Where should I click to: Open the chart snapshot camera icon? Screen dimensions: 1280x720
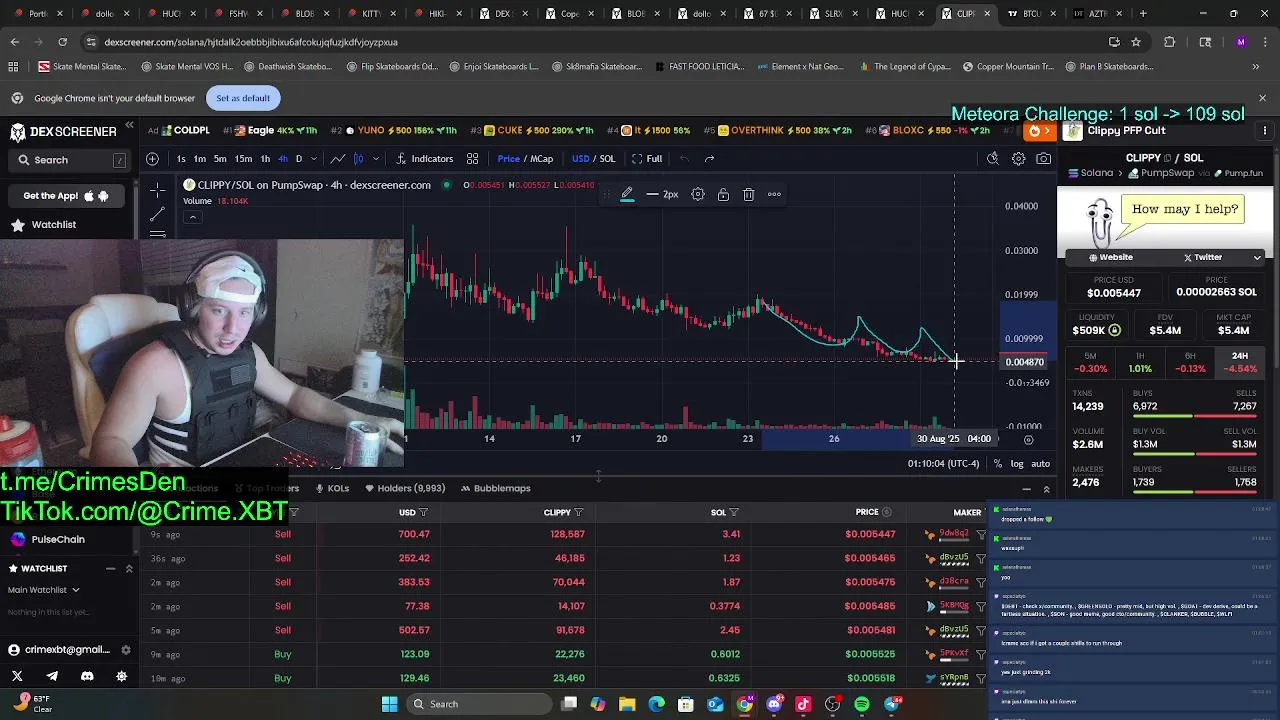1043,158
